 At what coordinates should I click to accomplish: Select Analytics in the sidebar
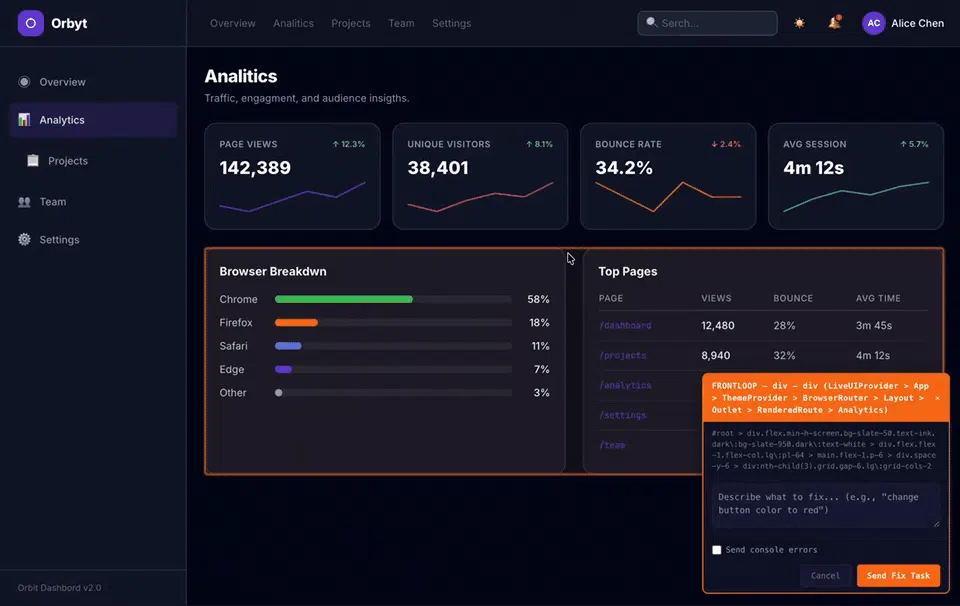93,120
